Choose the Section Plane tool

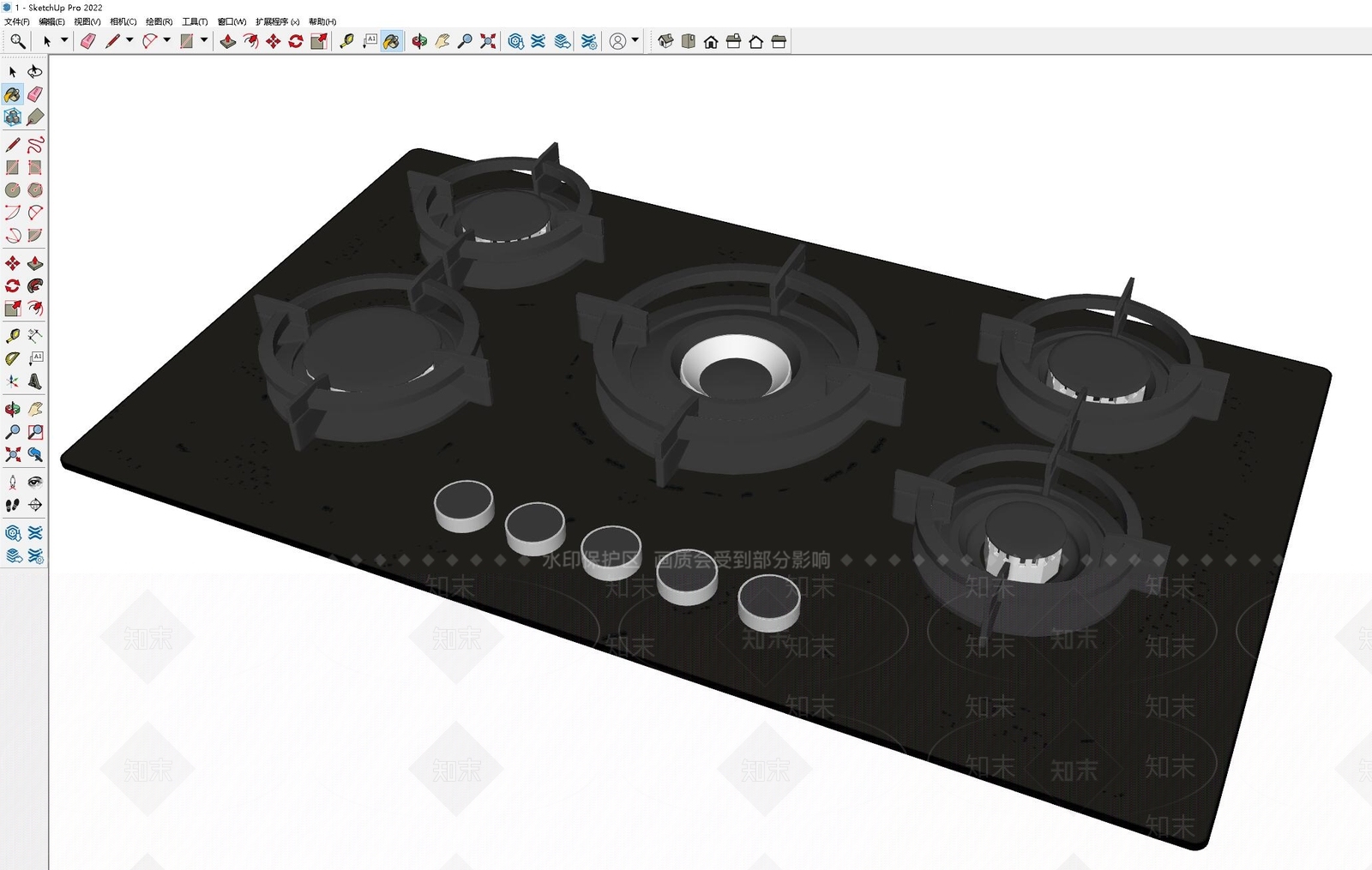[35, 505]
